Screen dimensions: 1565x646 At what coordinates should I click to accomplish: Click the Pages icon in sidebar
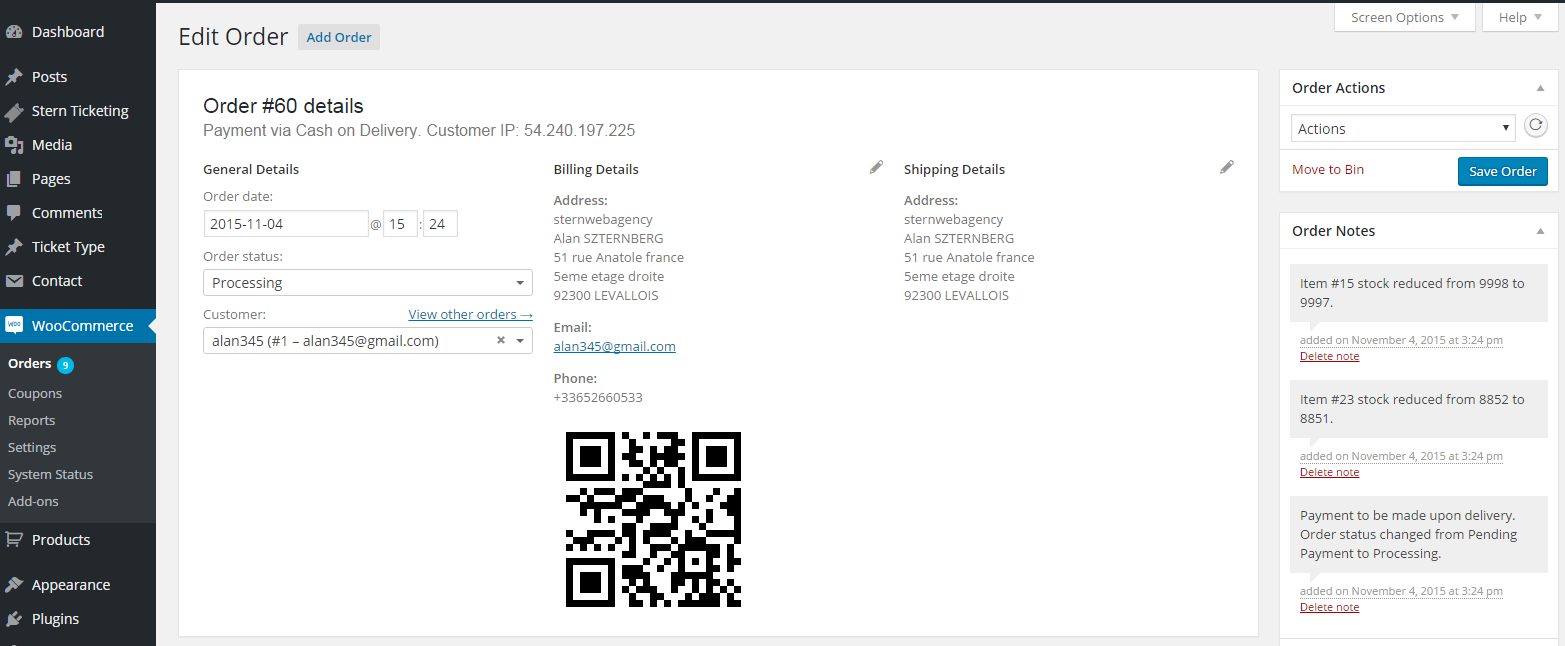point(14,179)
